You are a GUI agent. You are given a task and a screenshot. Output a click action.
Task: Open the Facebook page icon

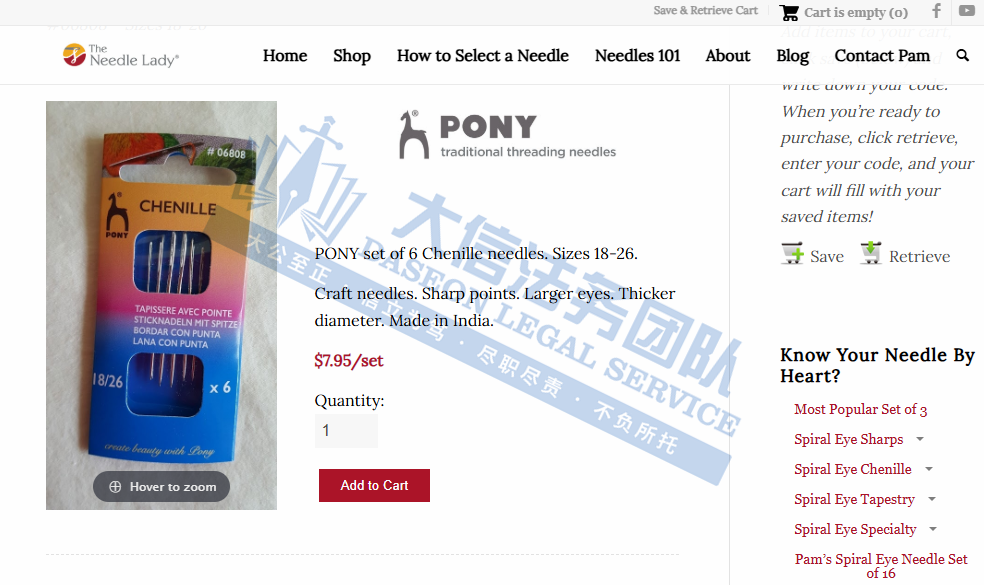(x=936, y=11)
